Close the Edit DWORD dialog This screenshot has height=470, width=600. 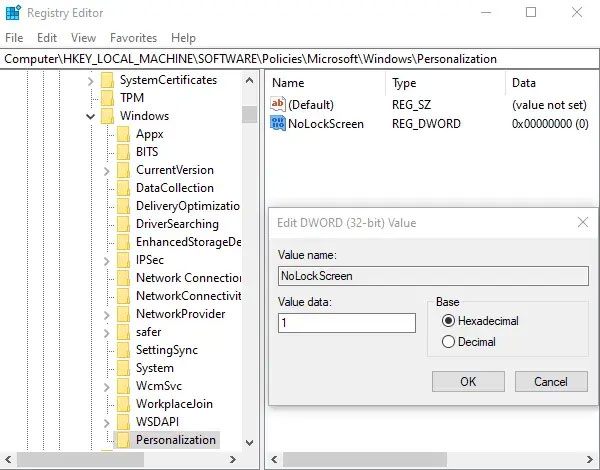[x=583, y=222]
